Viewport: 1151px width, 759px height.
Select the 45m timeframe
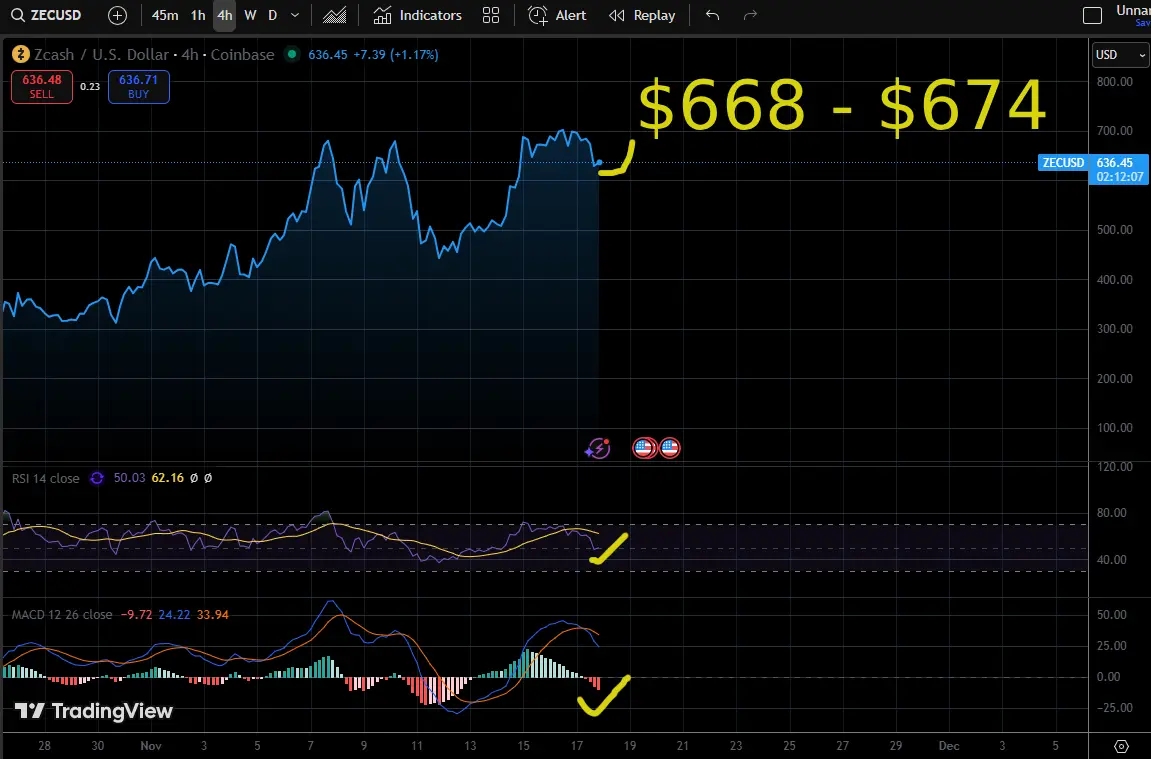pos(165,15)
